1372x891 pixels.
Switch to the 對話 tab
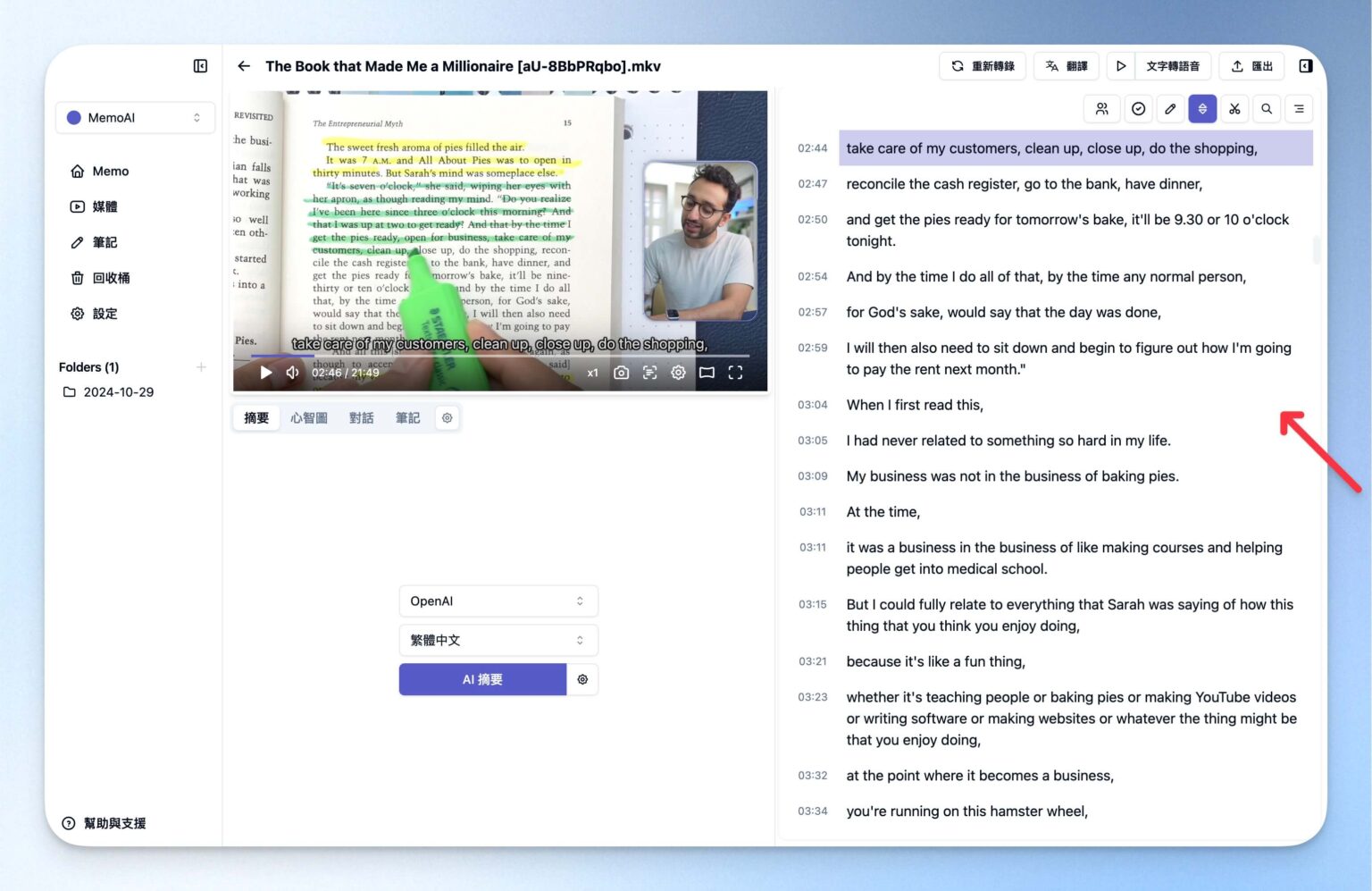[361, 418]
